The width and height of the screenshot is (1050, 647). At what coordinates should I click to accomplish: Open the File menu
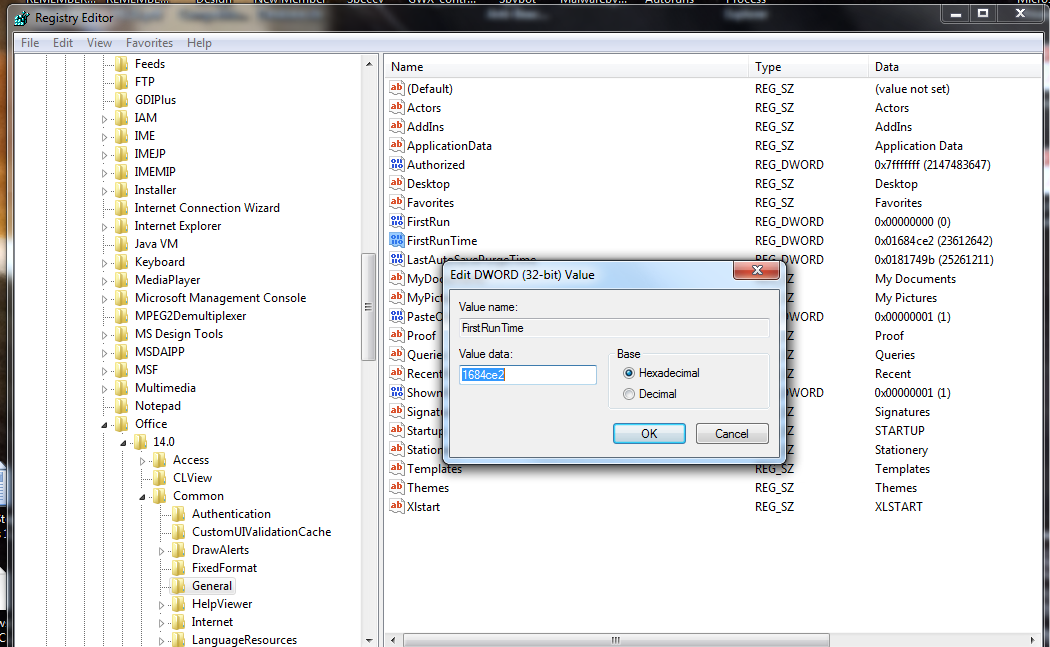pyautogui.click(x=30, y=43)
